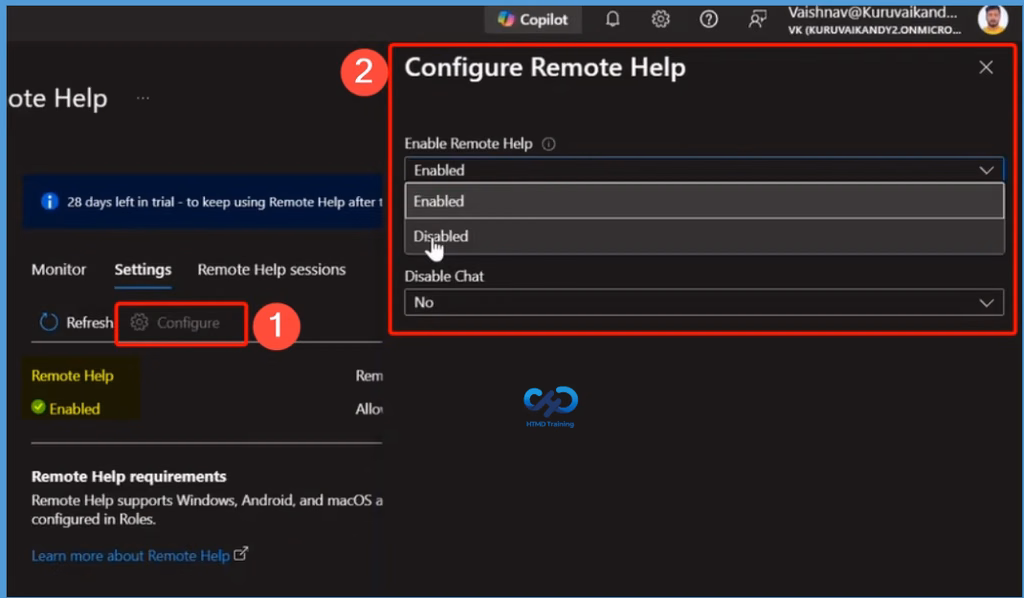The width and height of the screenshot is (1024, 598).
Task: Click the Enable Remote Help info icon
Action: pyautogui.click(x=549, y=144)
